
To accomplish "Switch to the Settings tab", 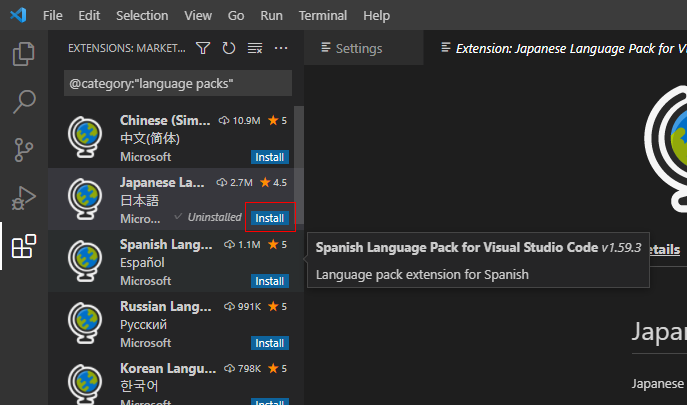I will pos(364,48).
